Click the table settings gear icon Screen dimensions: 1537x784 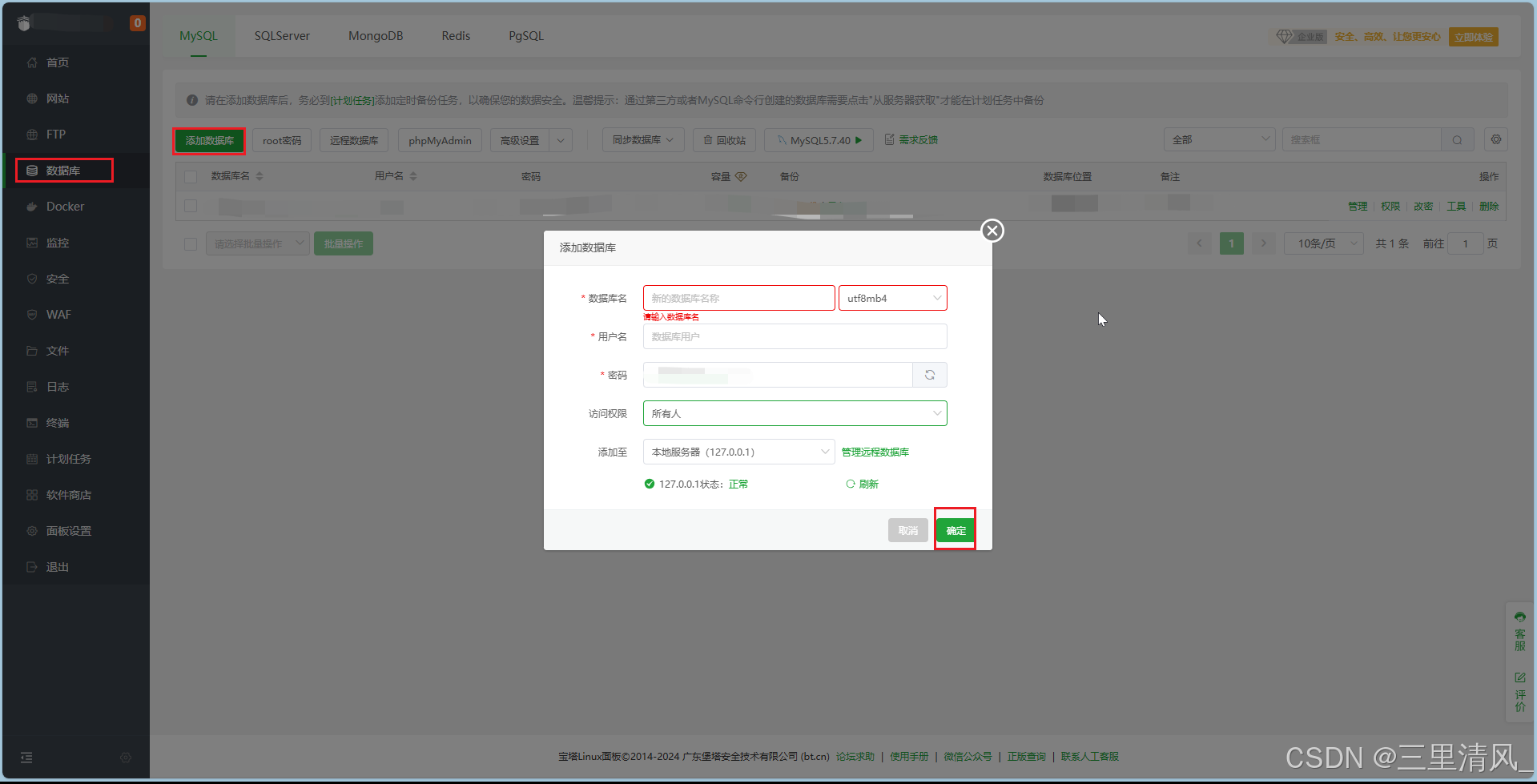[x=1495, y=139]
